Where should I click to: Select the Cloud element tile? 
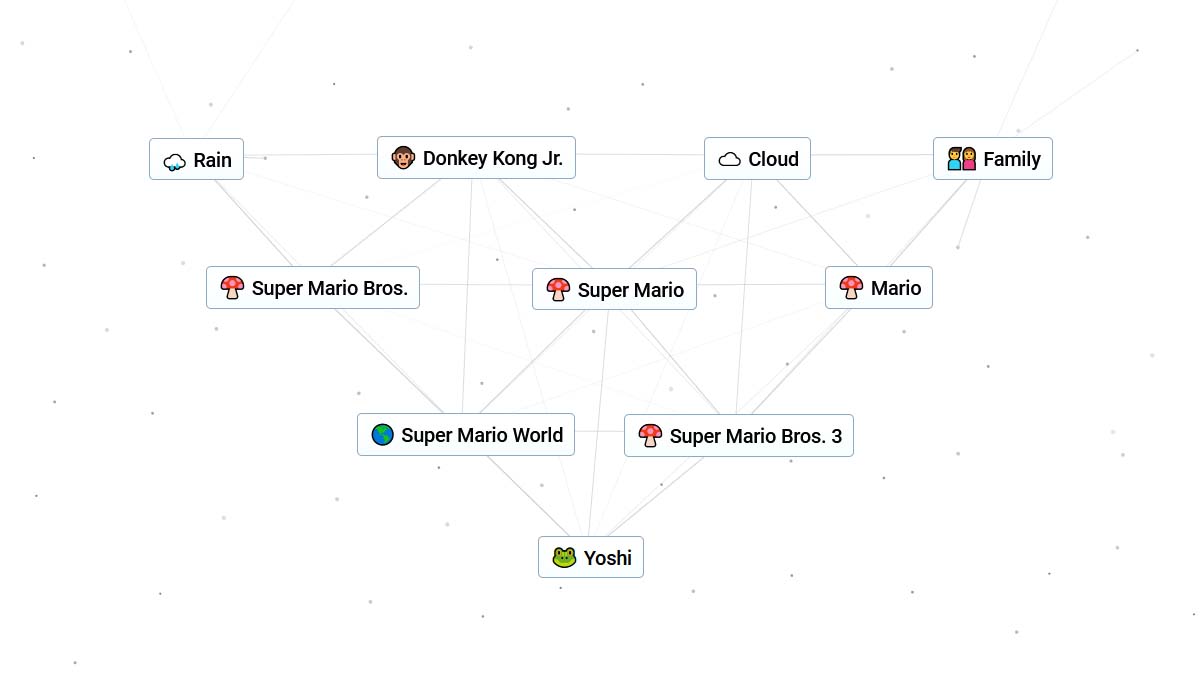pos(757,158)
